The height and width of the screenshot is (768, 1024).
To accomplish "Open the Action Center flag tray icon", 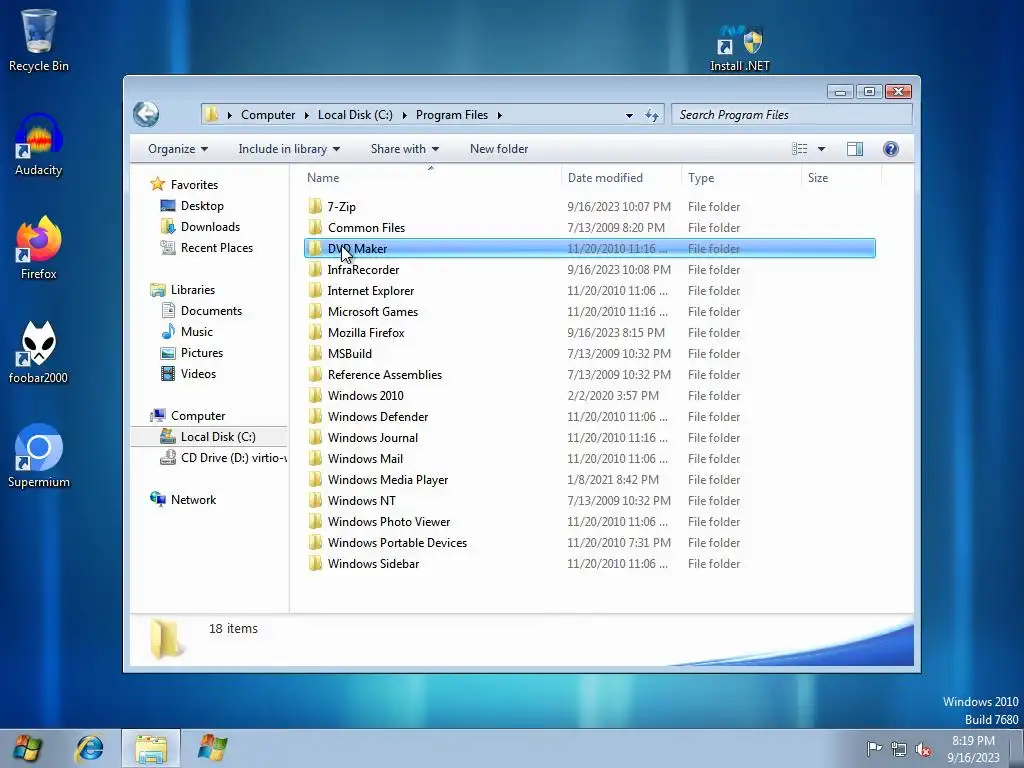I will pos(874,748).
